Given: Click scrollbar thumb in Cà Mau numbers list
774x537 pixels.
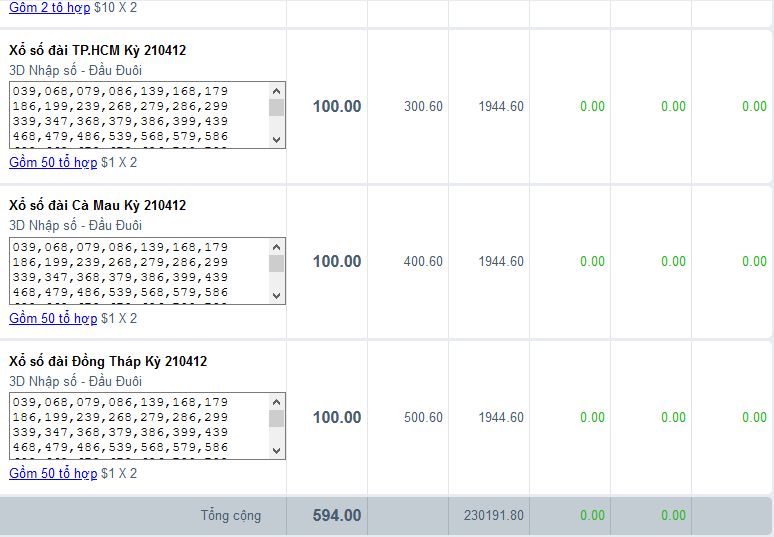Looking at the screenshot, I should [276, 264].
